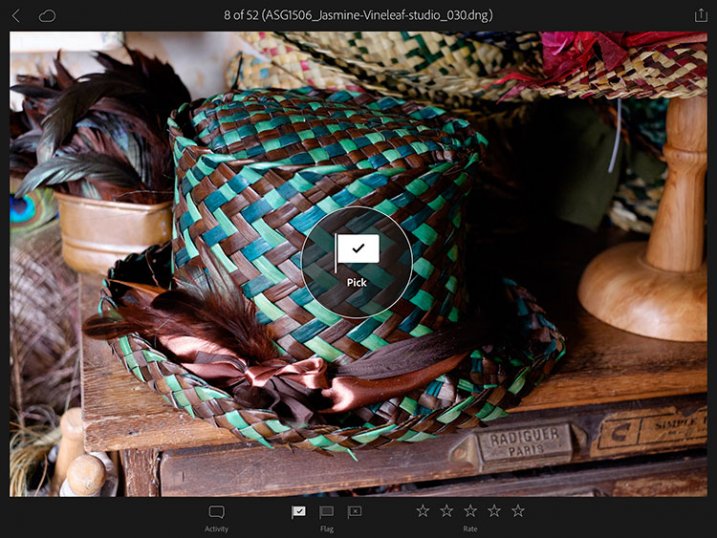Rate photo two stars

(446, 511)
